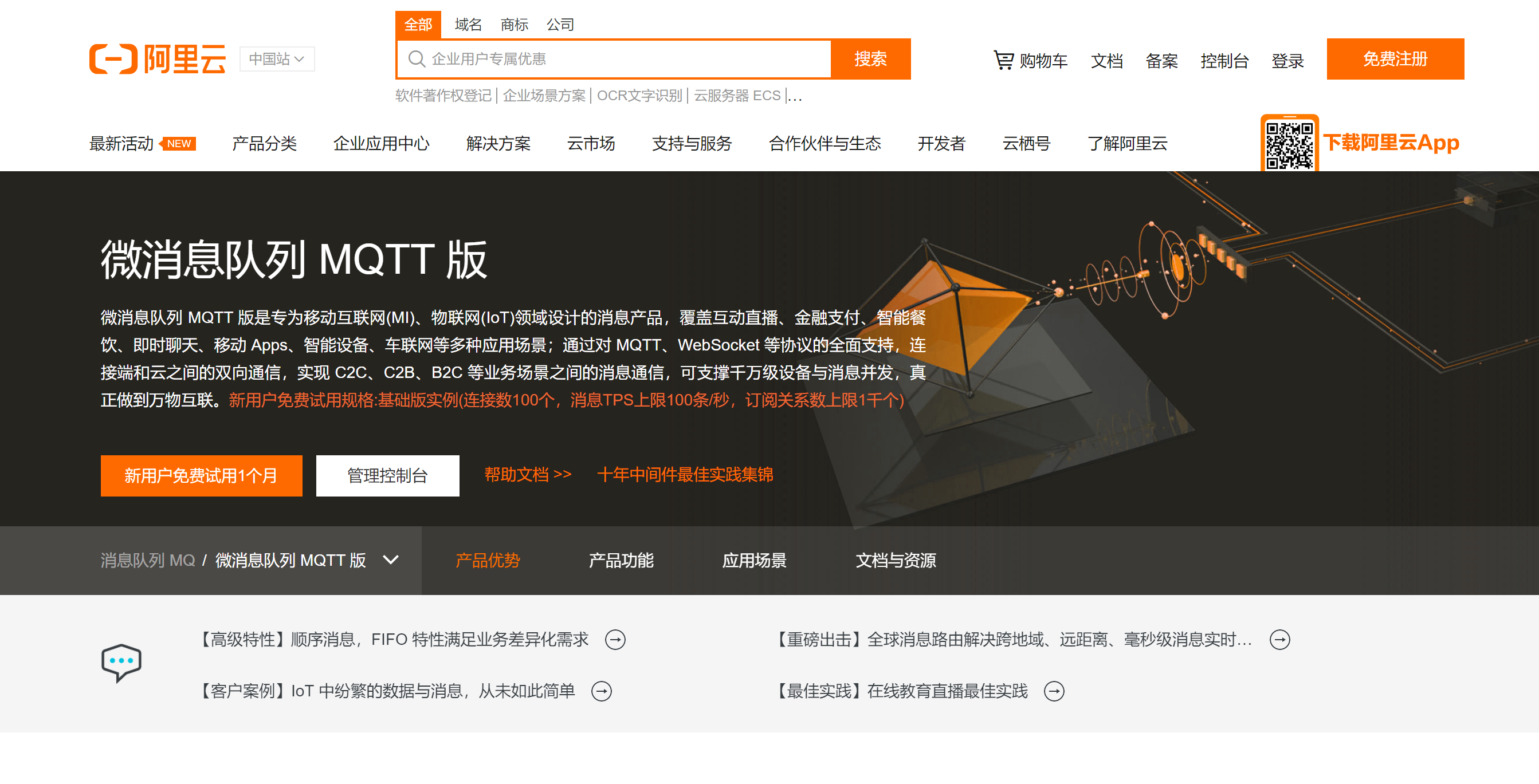The height and width of the screenshot is (784, 1539).
Task: Open 【高级特性】顺序消息 FIFO article
Action: (x=392, y=640)
